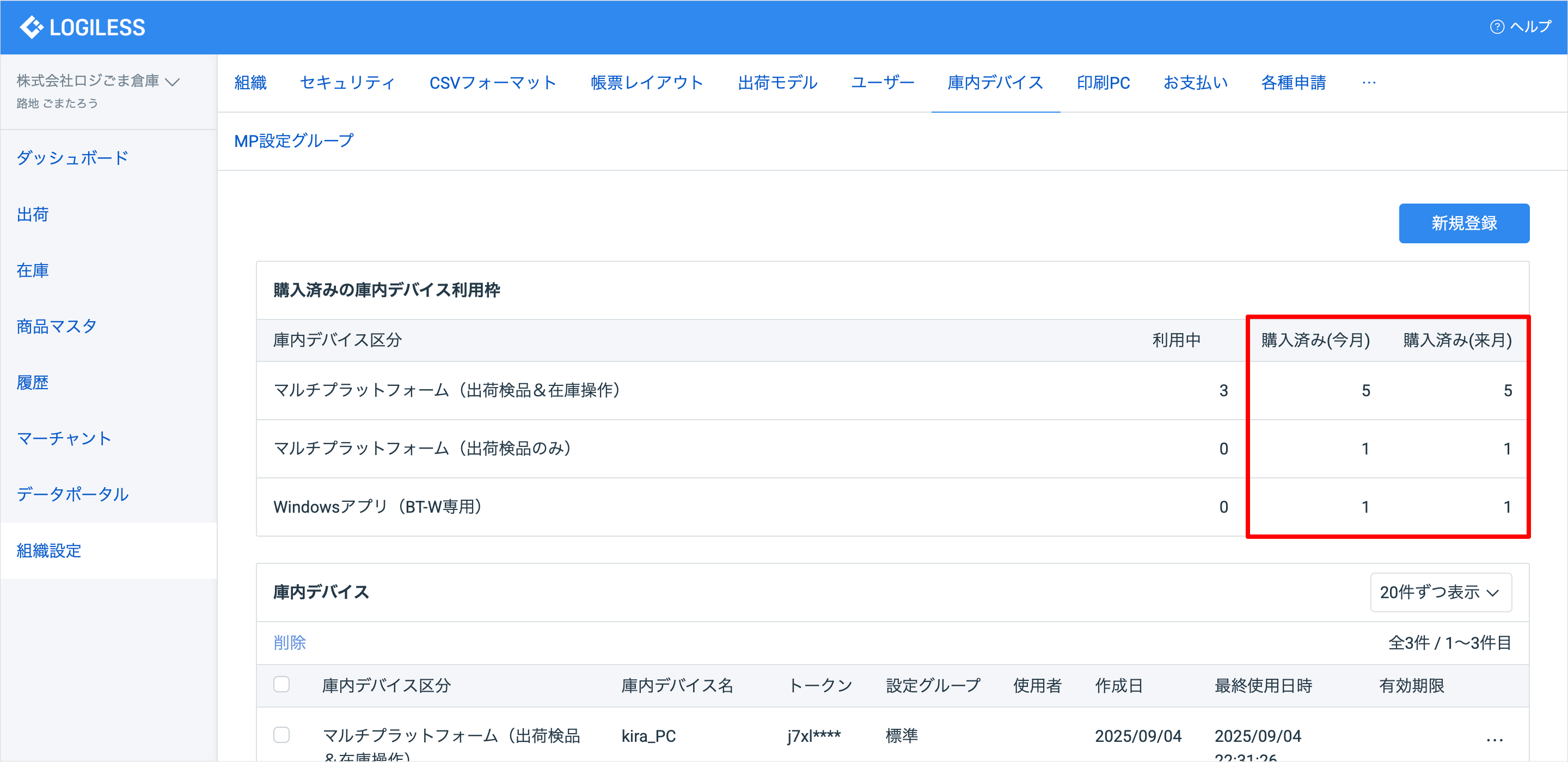Switch to the 印刷PC tab
The image size is (1568, 762).
coord(1103,83)
